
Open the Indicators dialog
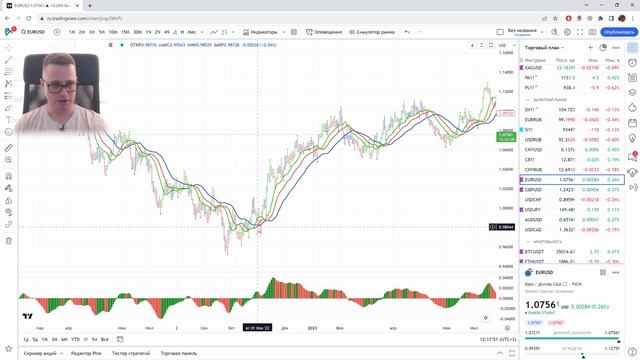click(x=260, y=32)
